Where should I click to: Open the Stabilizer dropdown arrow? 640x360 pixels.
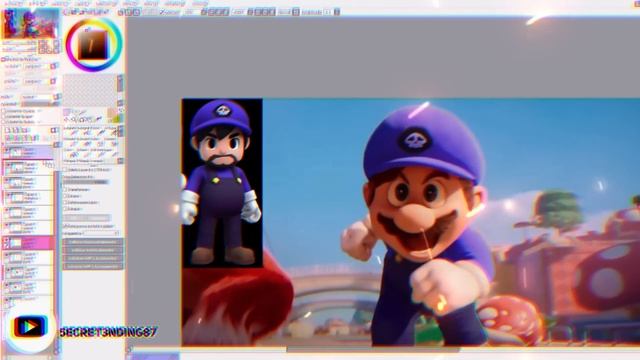coord(337,12)
